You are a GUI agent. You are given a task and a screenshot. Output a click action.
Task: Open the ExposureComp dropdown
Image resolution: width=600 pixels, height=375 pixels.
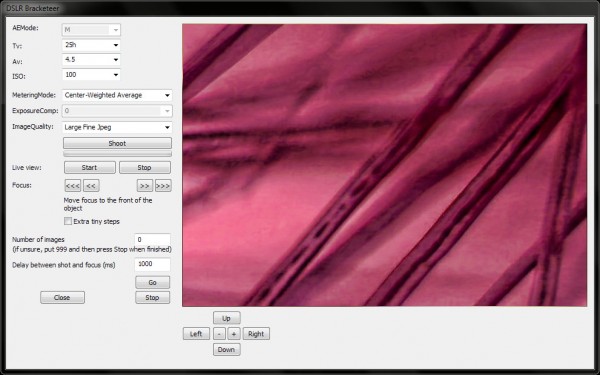pos(117,111)
